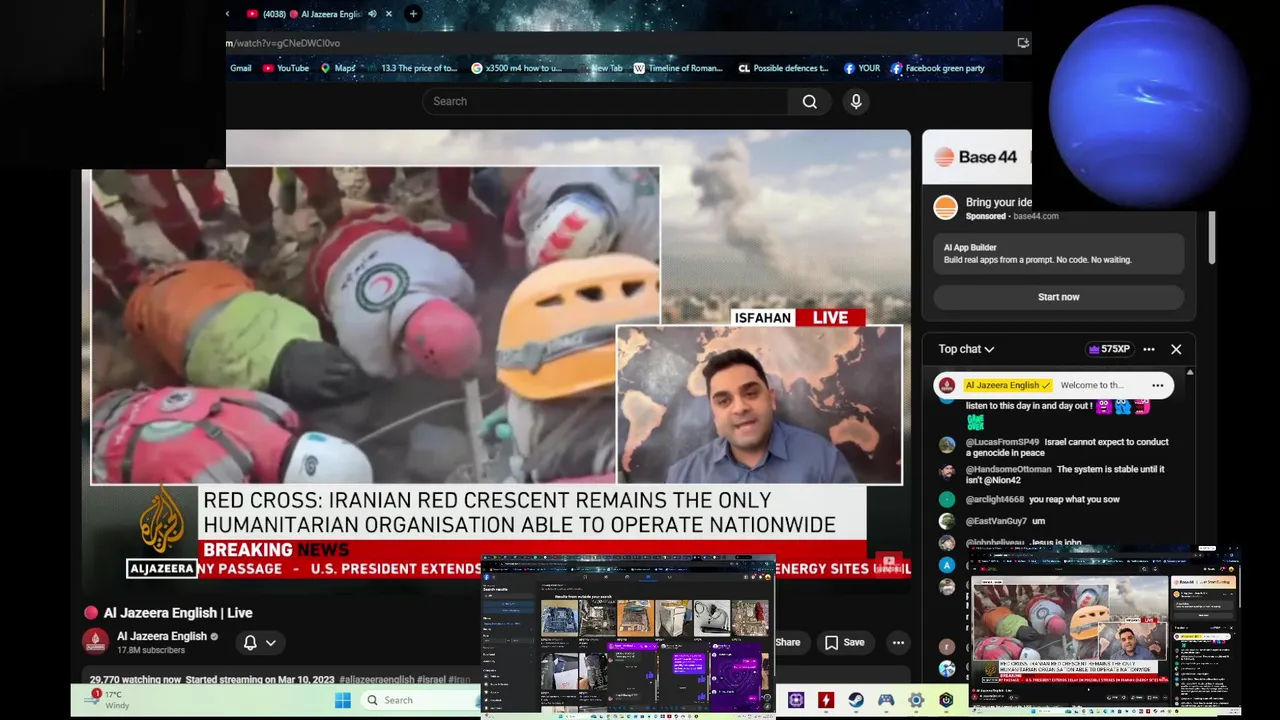Click the Al Jazeera channel avatar below video
1280x720 pixels.
pos(95,641)
